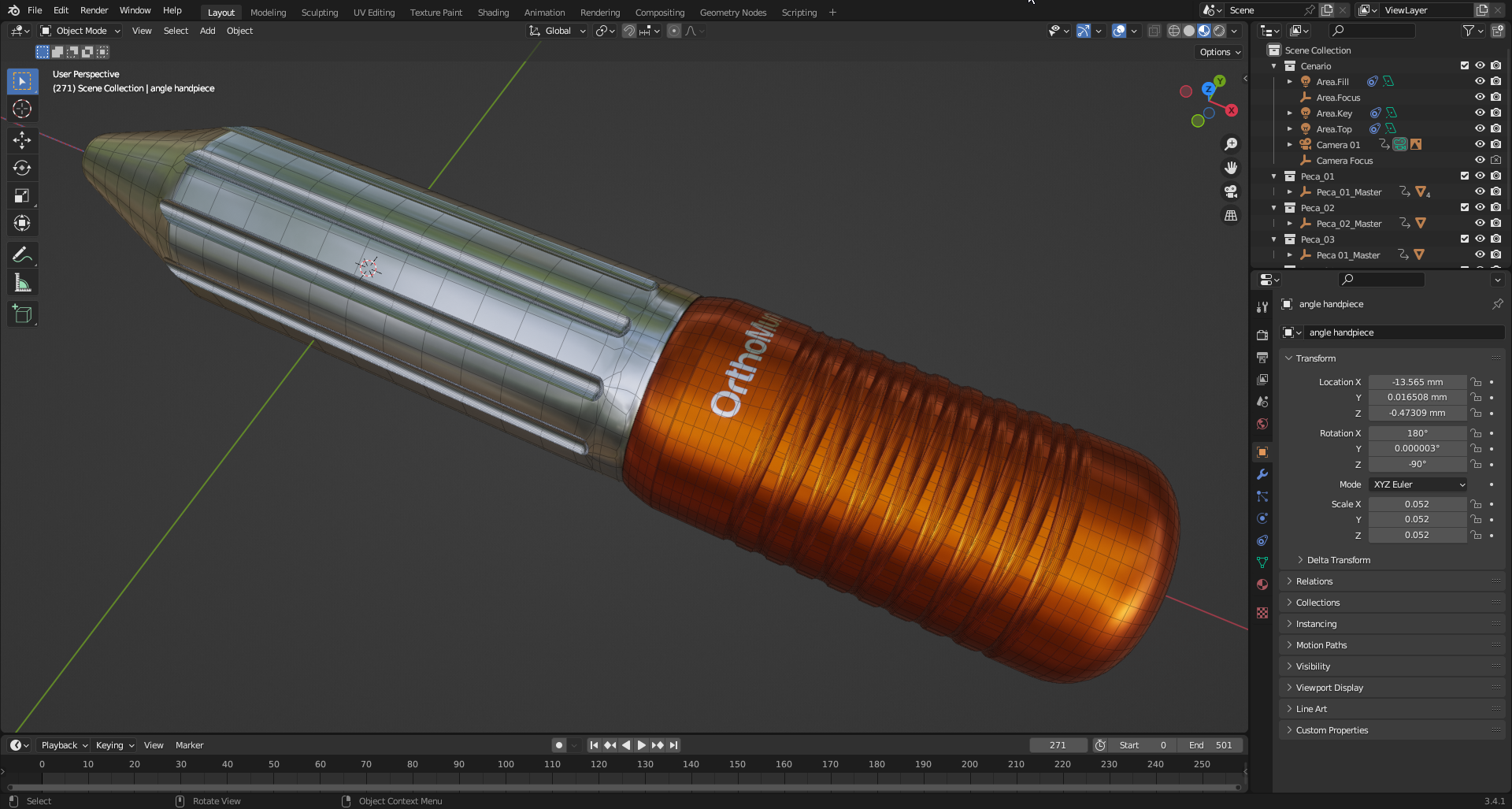Open the View Layer properties tab
The height and width of the screenshot is (809, 1512).
tap(1262, 379)
